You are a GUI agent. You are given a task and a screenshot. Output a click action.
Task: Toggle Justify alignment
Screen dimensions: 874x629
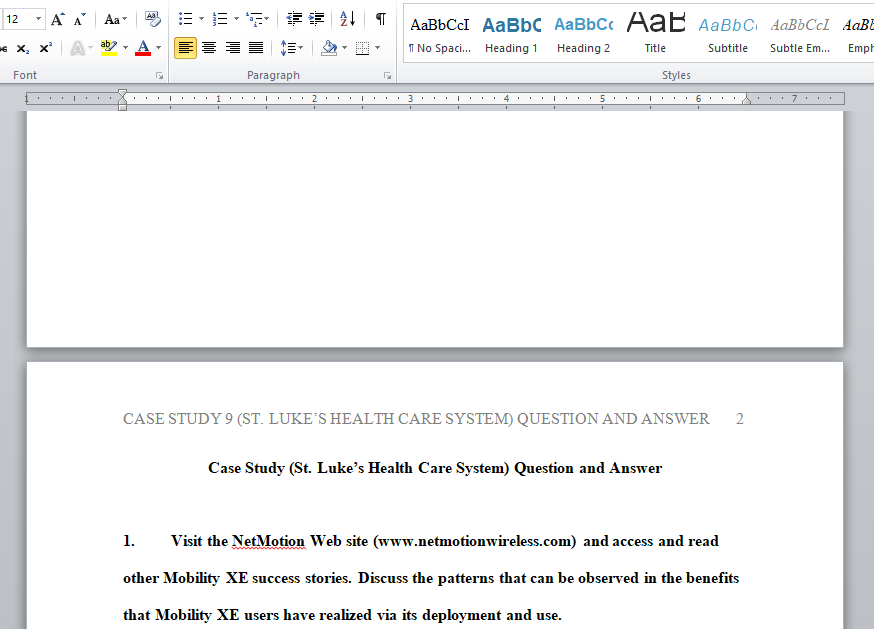coord(256,48)
